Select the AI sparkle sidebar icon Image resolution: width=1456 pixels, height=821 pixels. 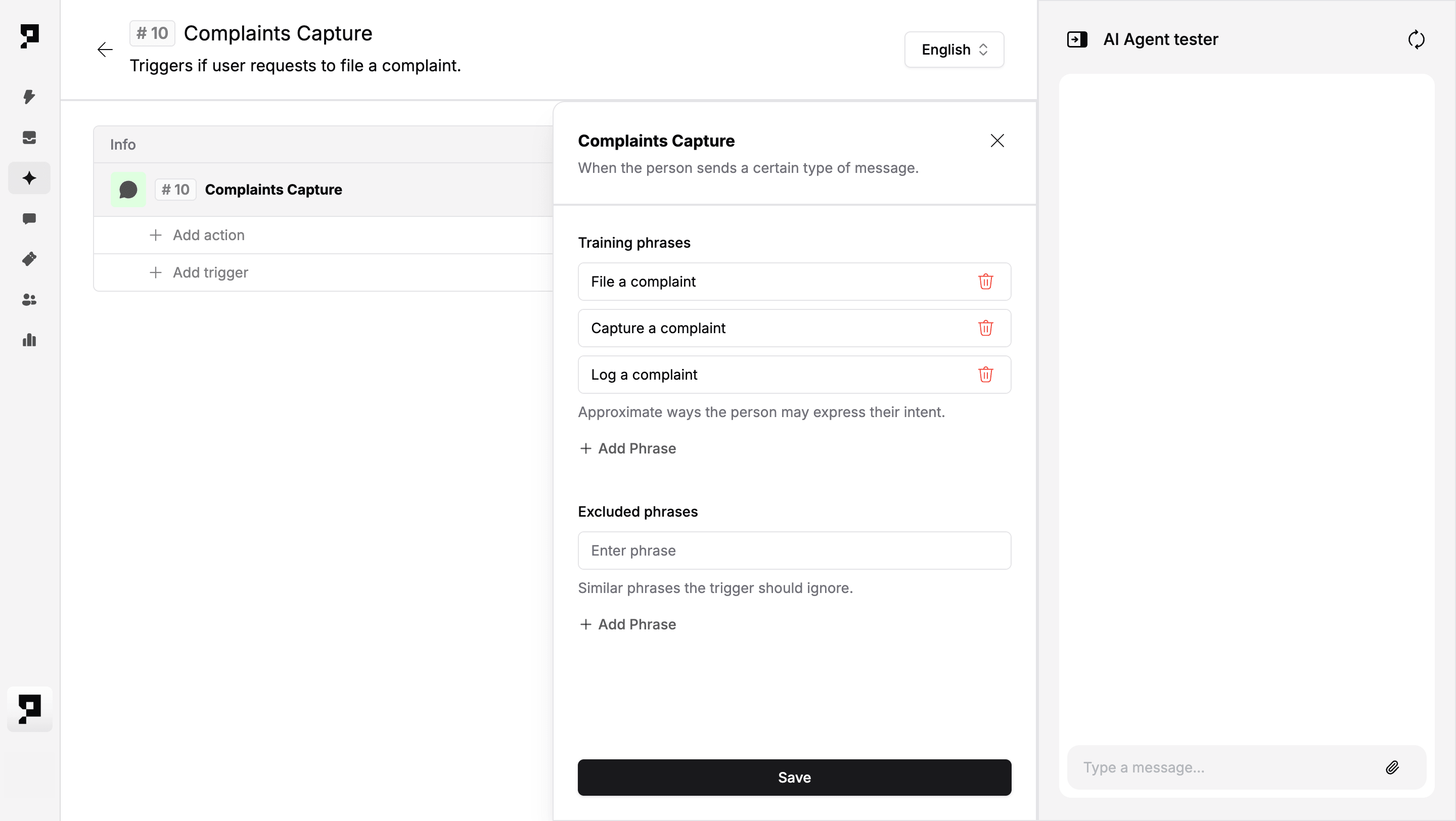[29, 178]
